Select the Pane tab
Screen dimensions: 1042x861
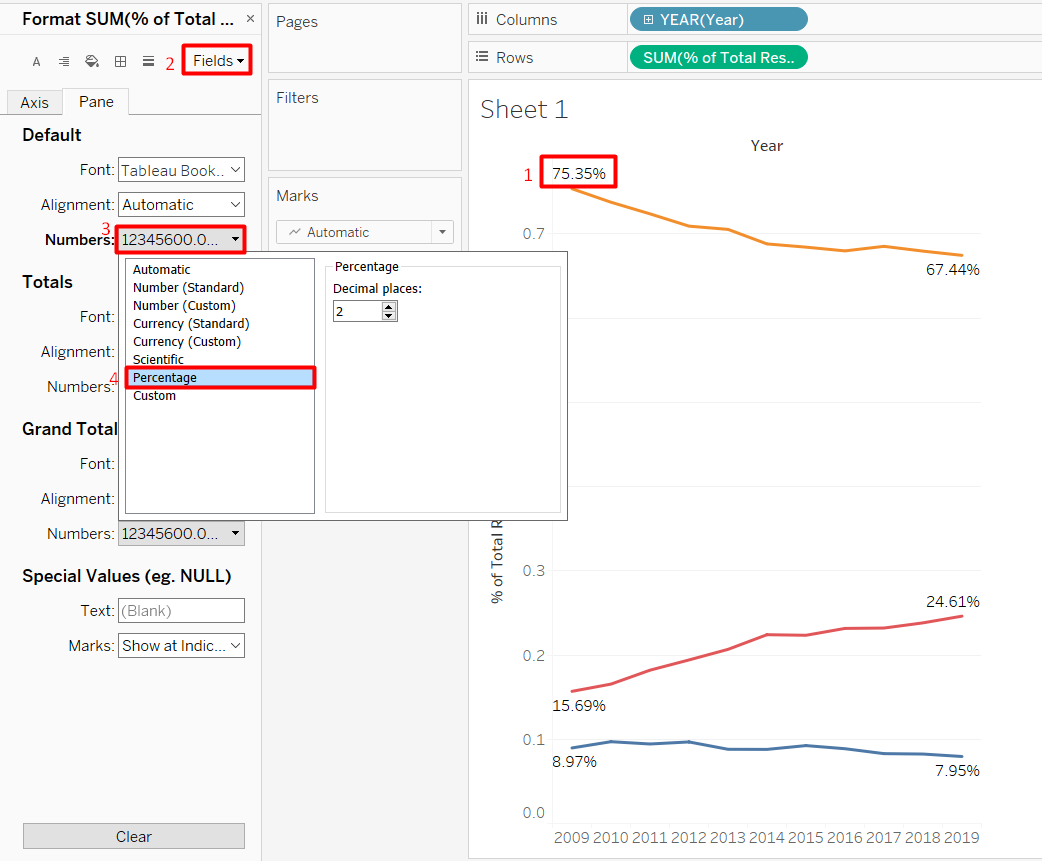pos(96,102)
